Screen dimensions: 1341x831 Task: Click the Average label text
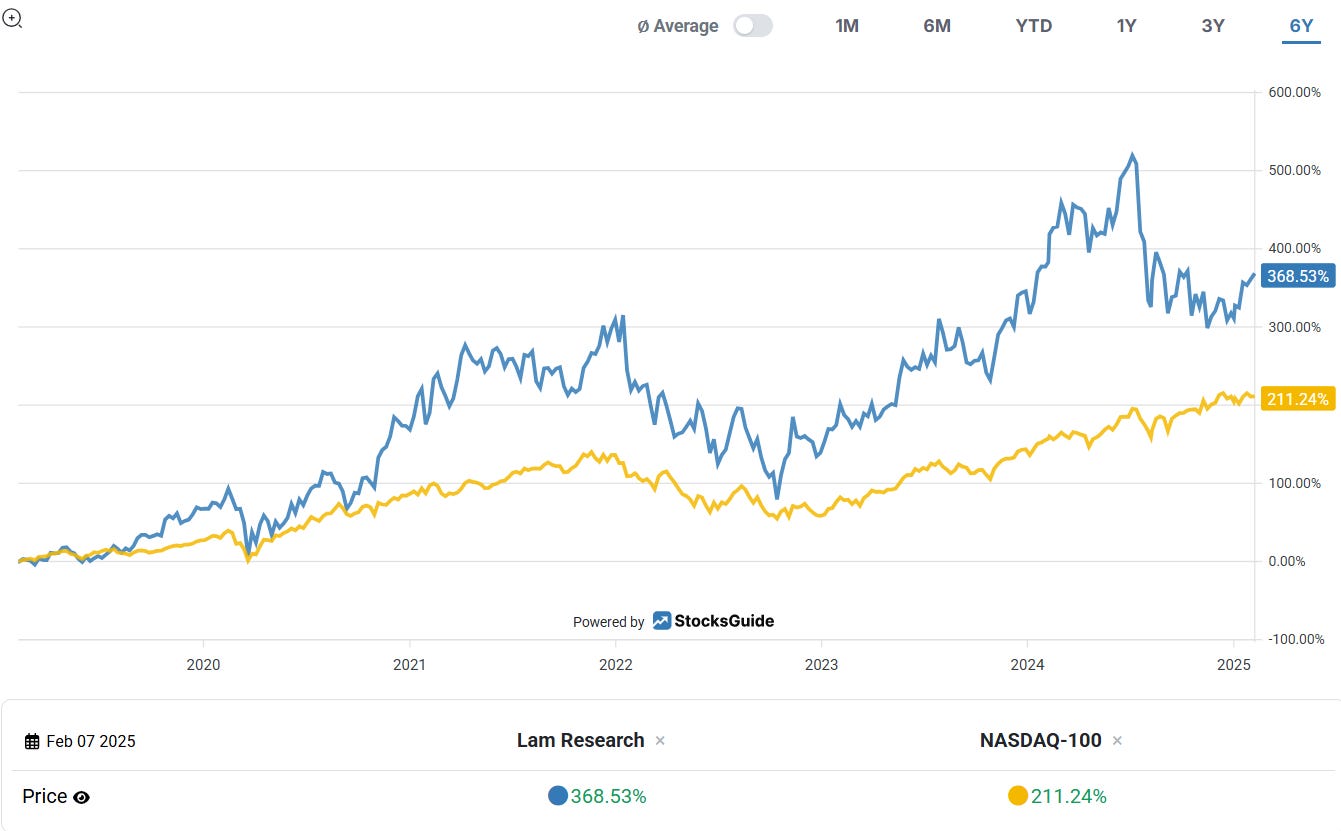pyautogui.click(x=678, y=26)
